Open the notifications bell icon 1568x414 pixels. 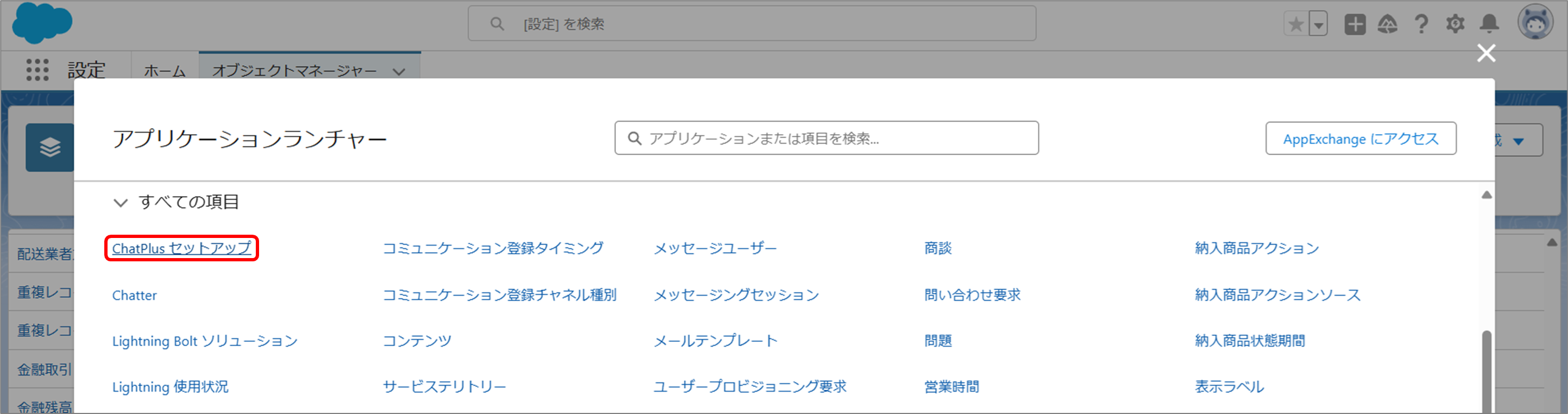coord(1489,24)
